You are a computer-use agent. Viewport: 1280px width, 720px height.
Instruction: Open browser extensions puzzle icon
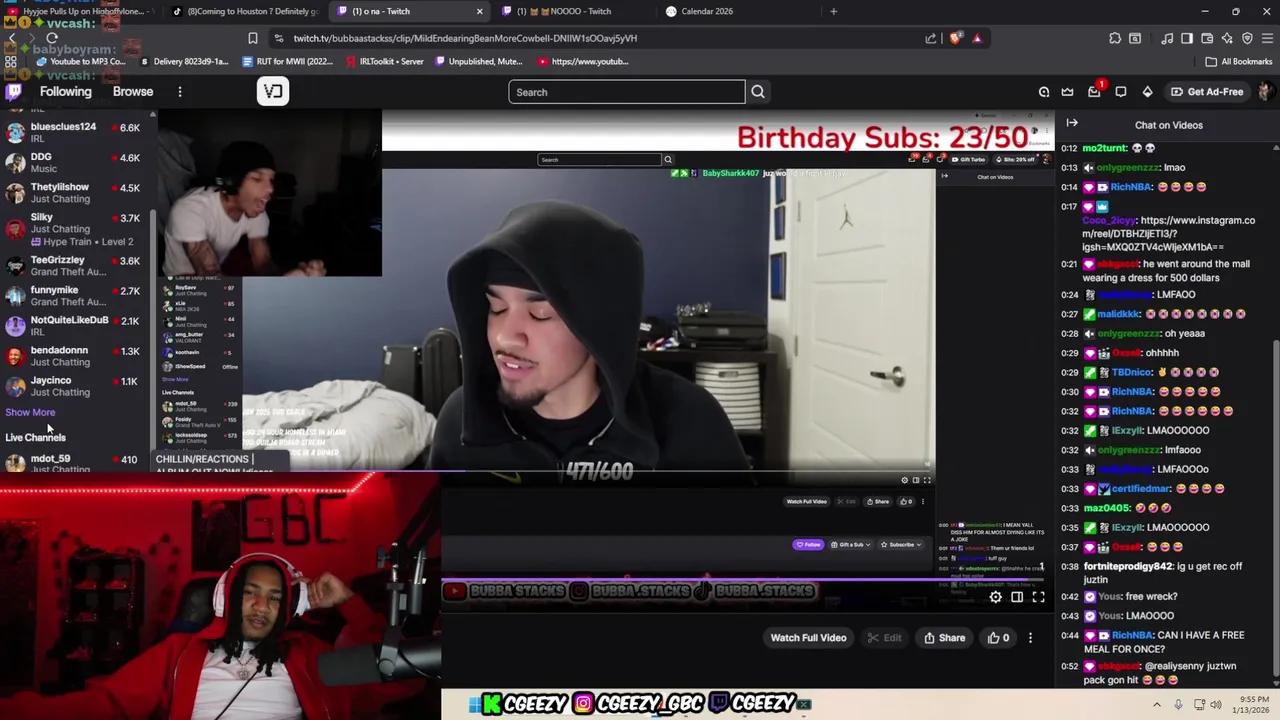pyautogui.click(x=1115, y=38)
